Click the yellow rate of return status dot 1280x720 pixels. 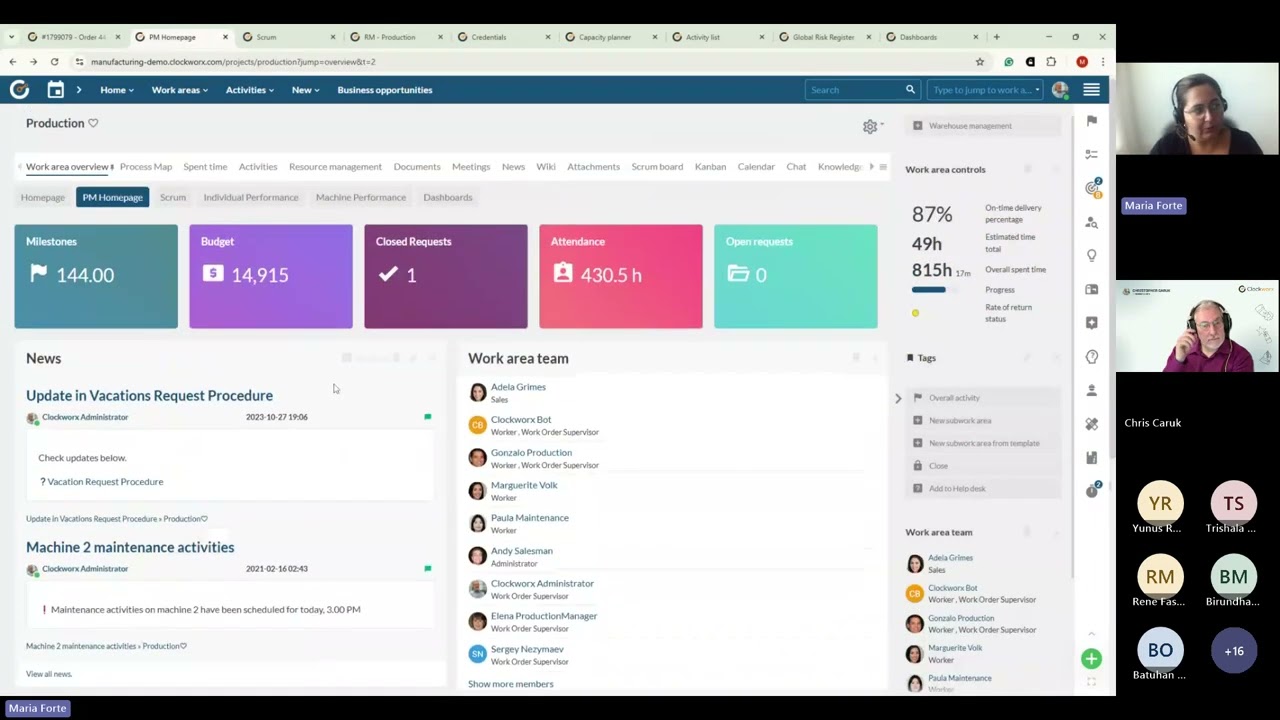(915, 313)
